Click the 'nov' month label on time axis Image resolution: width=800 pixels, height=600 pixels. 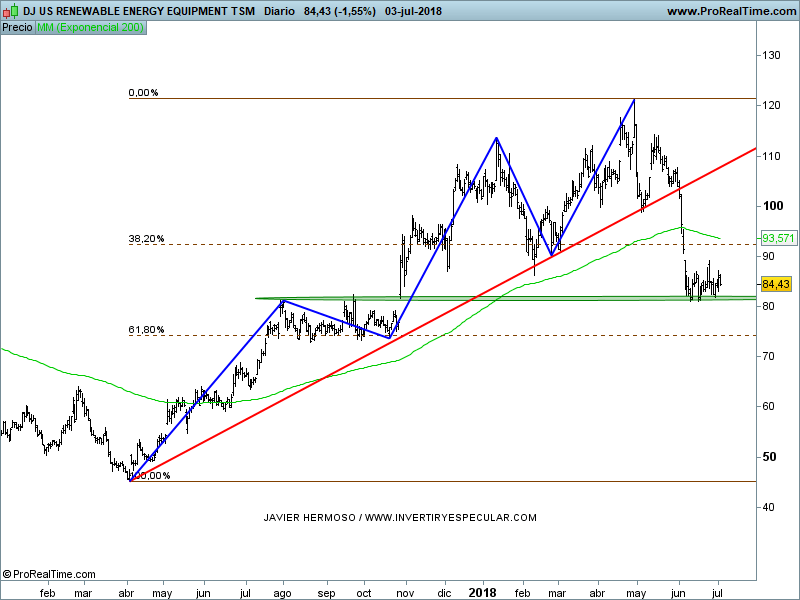click(405, 592)
